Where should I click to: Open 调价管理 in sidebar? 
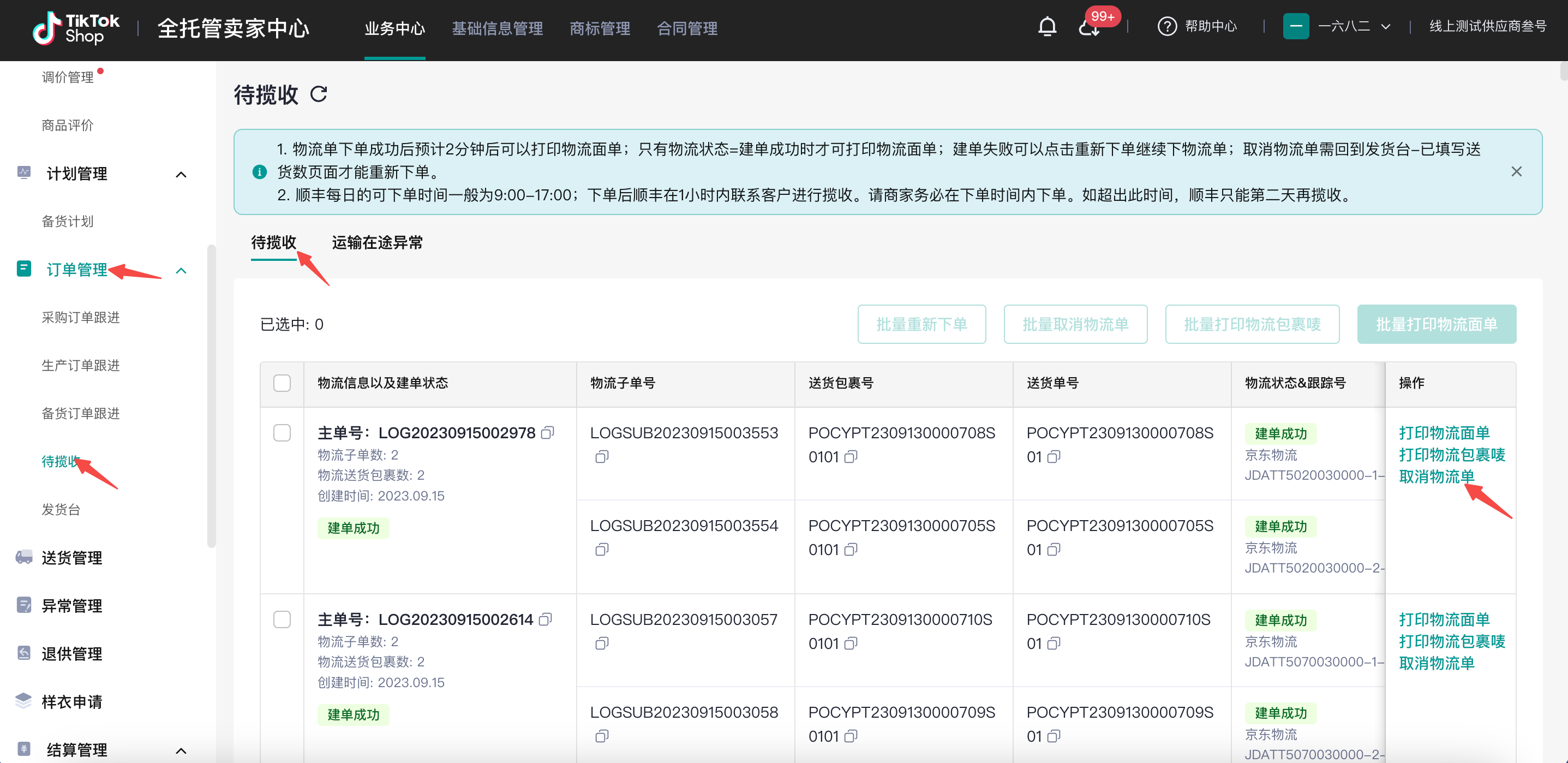[x=68, y=78]
